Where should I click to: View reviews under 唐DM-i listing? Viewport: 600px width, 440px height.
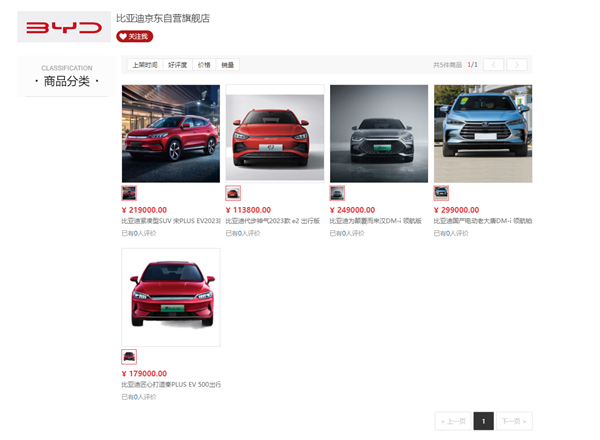pos(451,233)
